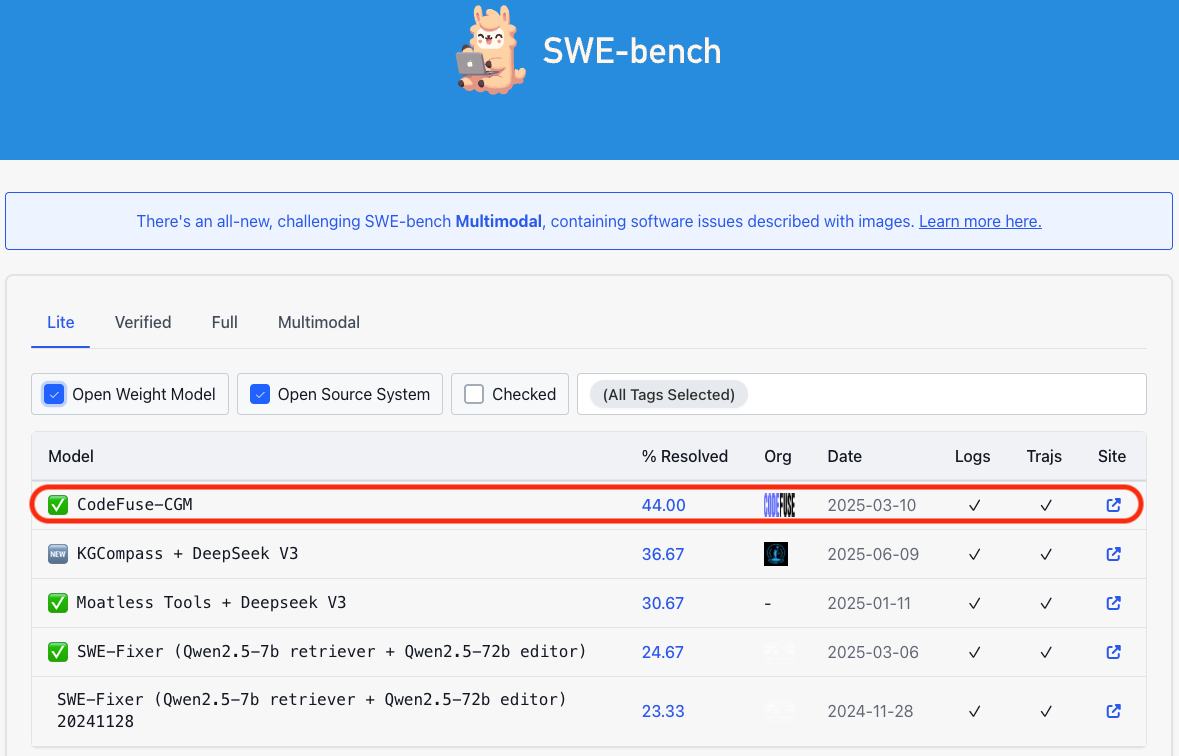The image size is (1179, 756).
Task: Click the NEW badge beside KGCompass
Action: pyautogui.click(x=58, y=554)
